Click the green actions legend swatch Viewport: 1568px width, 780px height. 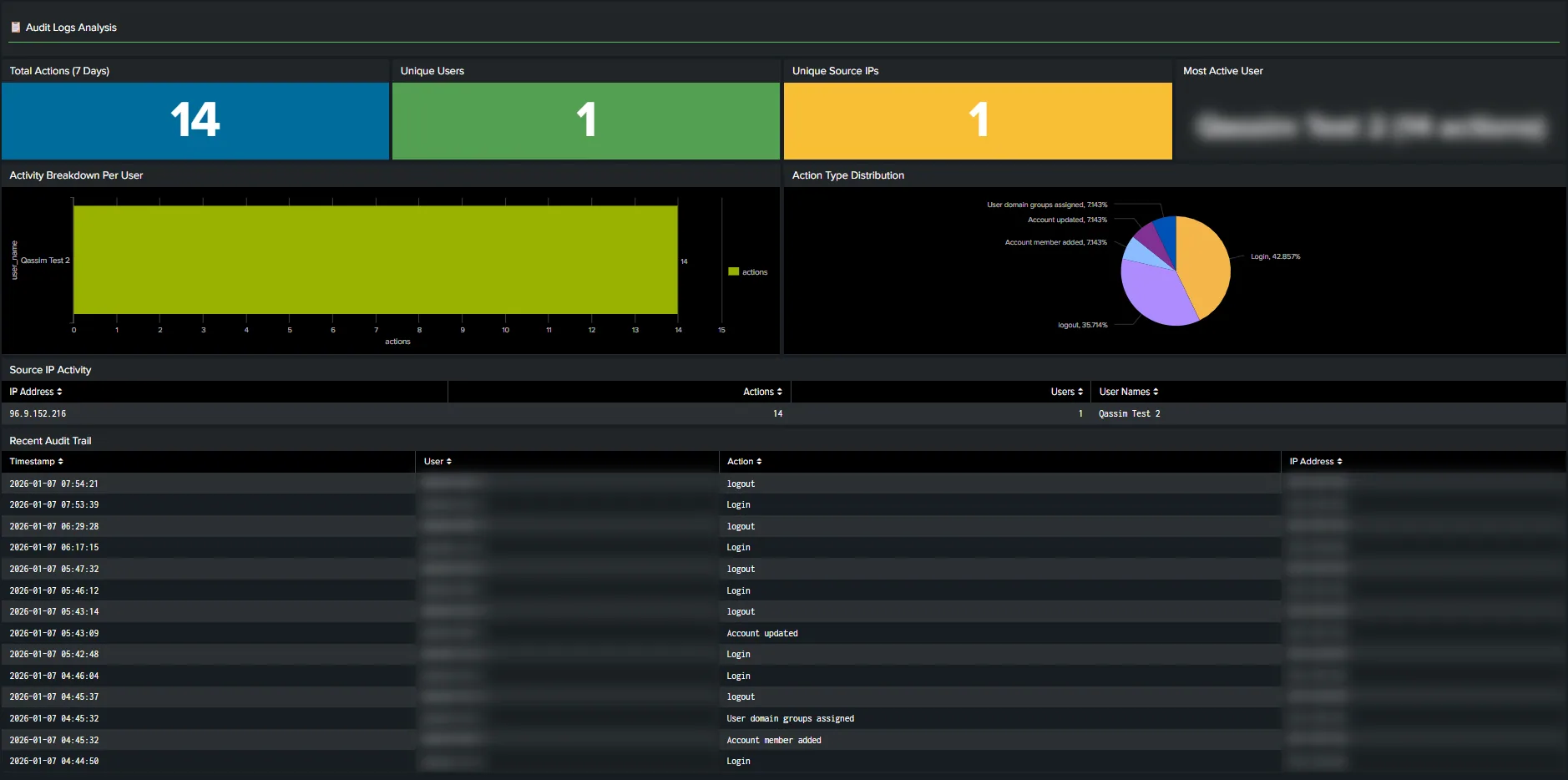tap(733, 271)
